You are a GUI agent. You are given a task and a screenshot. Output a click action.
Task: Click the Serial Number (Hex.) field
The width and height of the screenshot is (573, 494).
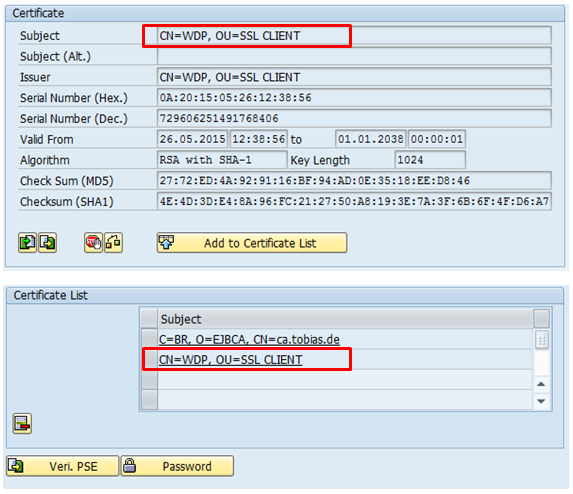pyautogui.click(x=354, y=98)
